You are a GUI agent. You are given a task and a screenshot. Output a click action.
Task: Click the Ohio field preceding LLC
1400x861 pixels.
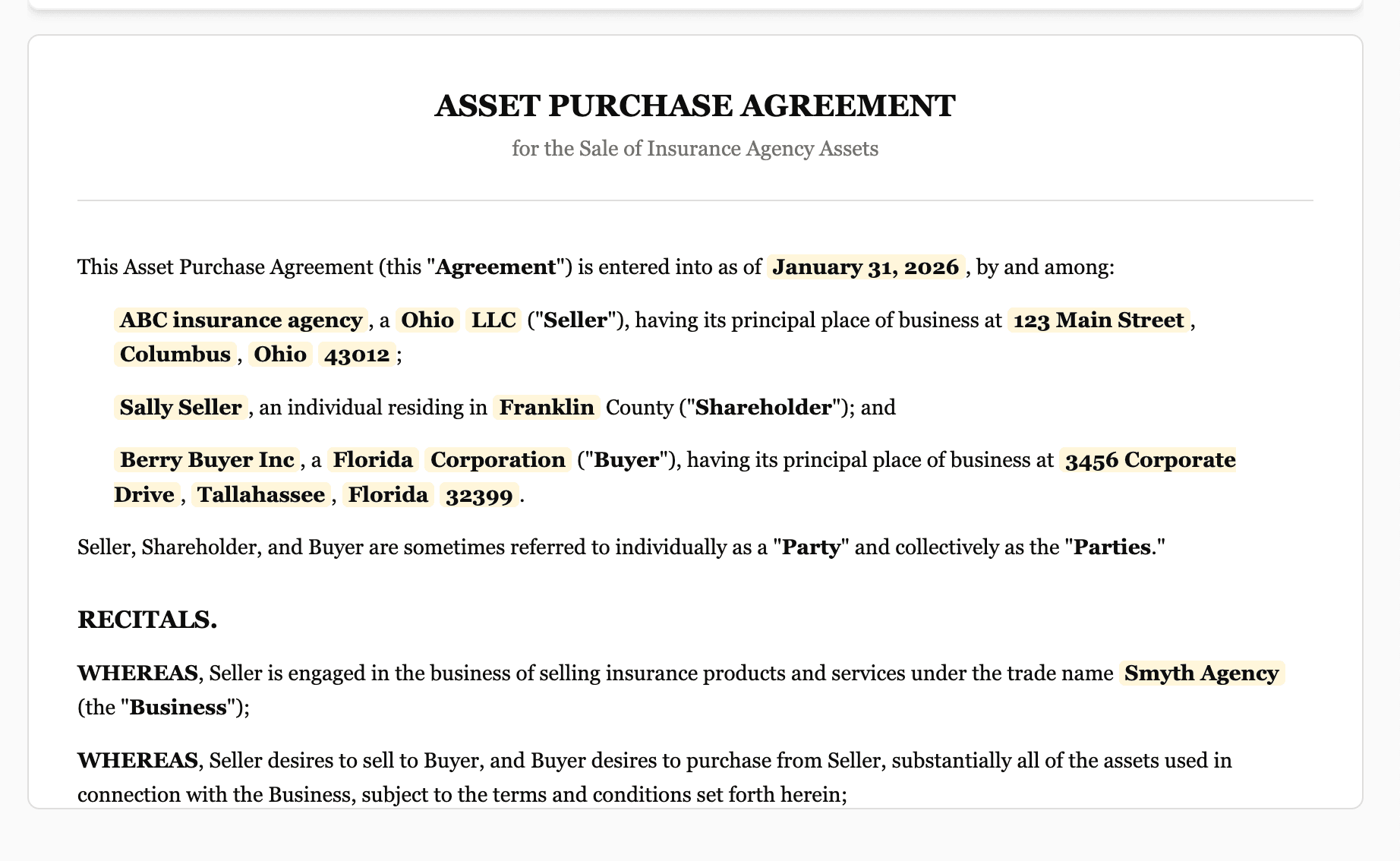(427, 320)
